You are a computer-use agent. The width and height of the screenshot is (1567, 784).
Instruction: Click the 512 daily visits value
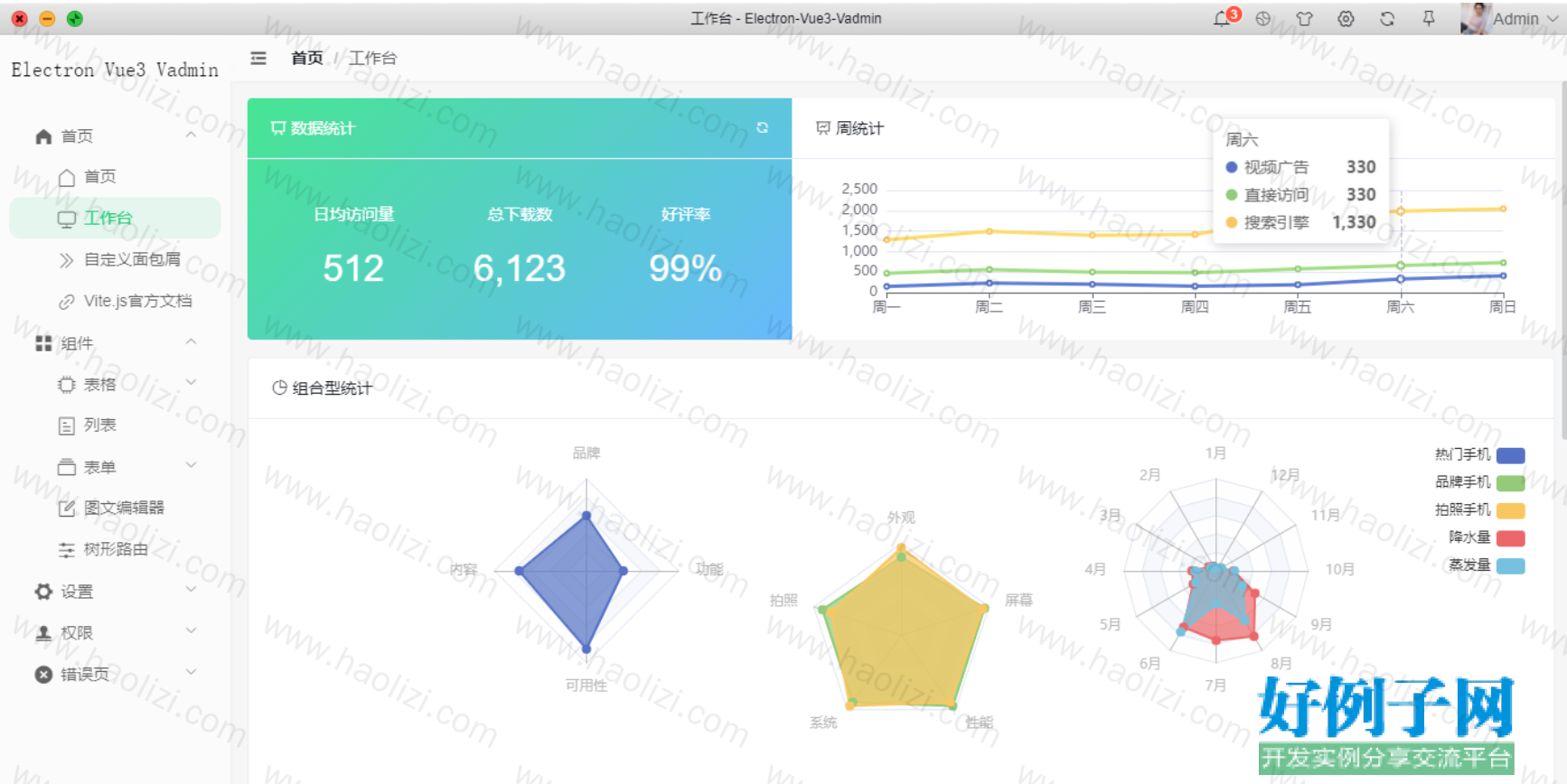pos(353,268)
